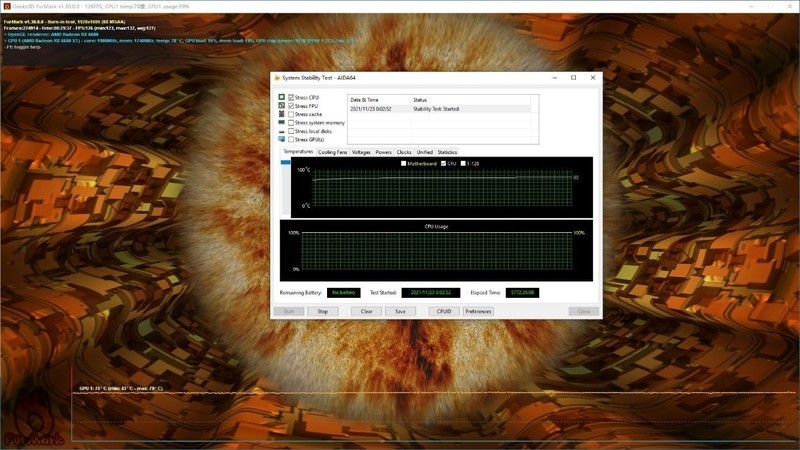The width and height of the screenshot is (800, 450).
Task: Open the Cooling Fans tab
Action: click(x=333, y=152)
